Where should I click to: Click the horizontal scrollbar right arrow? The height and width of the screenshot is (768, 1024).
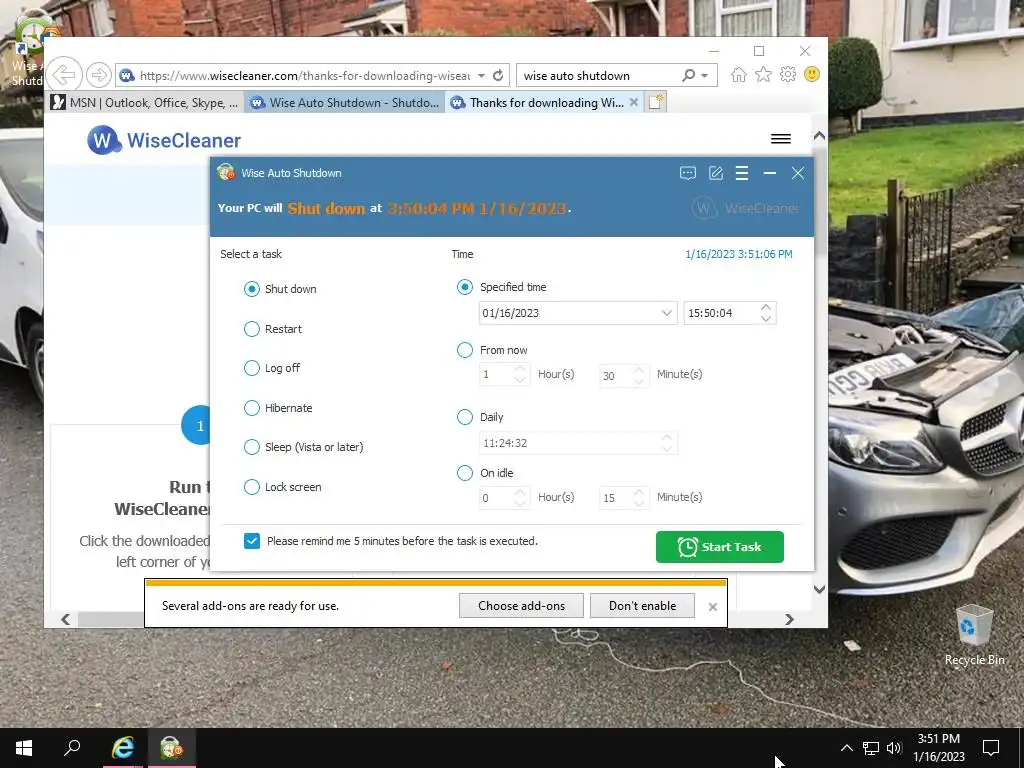click(790, 619)
